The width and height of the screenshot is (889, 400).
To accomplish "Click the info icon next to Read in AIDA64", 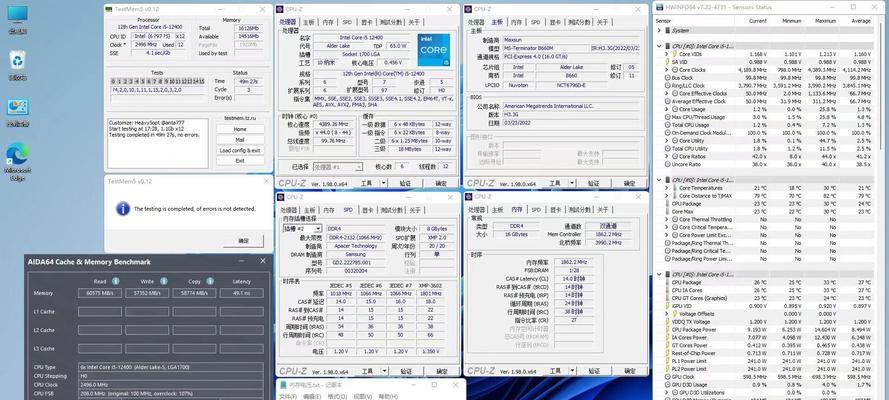I will coord(116,281).
